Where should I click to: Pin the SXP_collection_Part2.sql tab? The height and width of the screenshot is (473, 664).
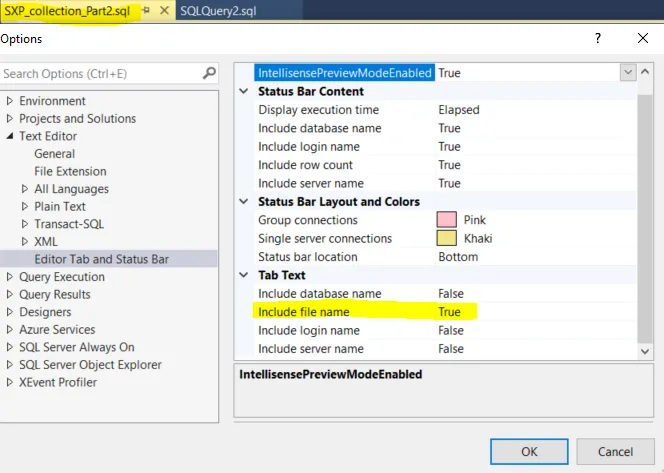coord(146,10)
